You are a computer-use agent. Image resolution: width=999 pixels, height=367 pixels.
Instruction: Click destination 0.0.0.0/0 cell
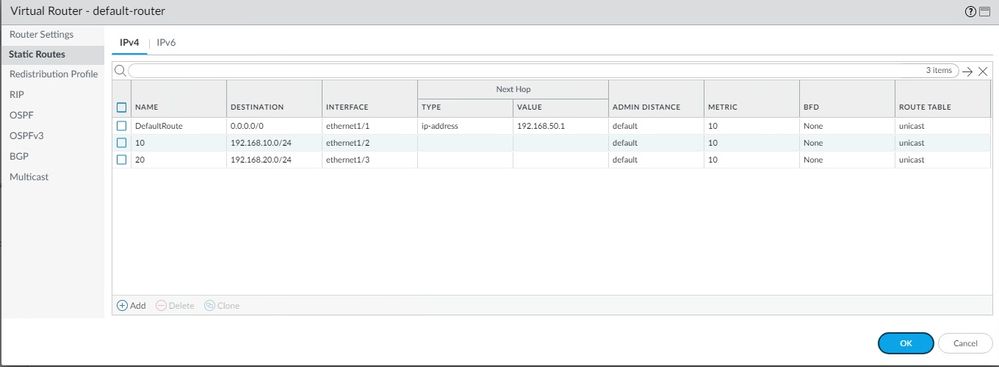(247, 126)
